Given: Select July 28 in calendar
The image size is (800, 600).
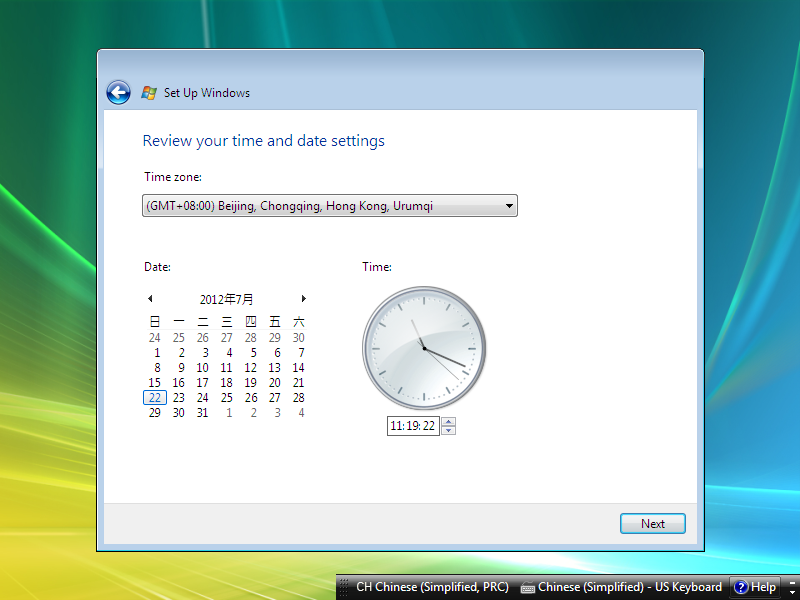Looking at the screenshot, I should tap(298, 397).
